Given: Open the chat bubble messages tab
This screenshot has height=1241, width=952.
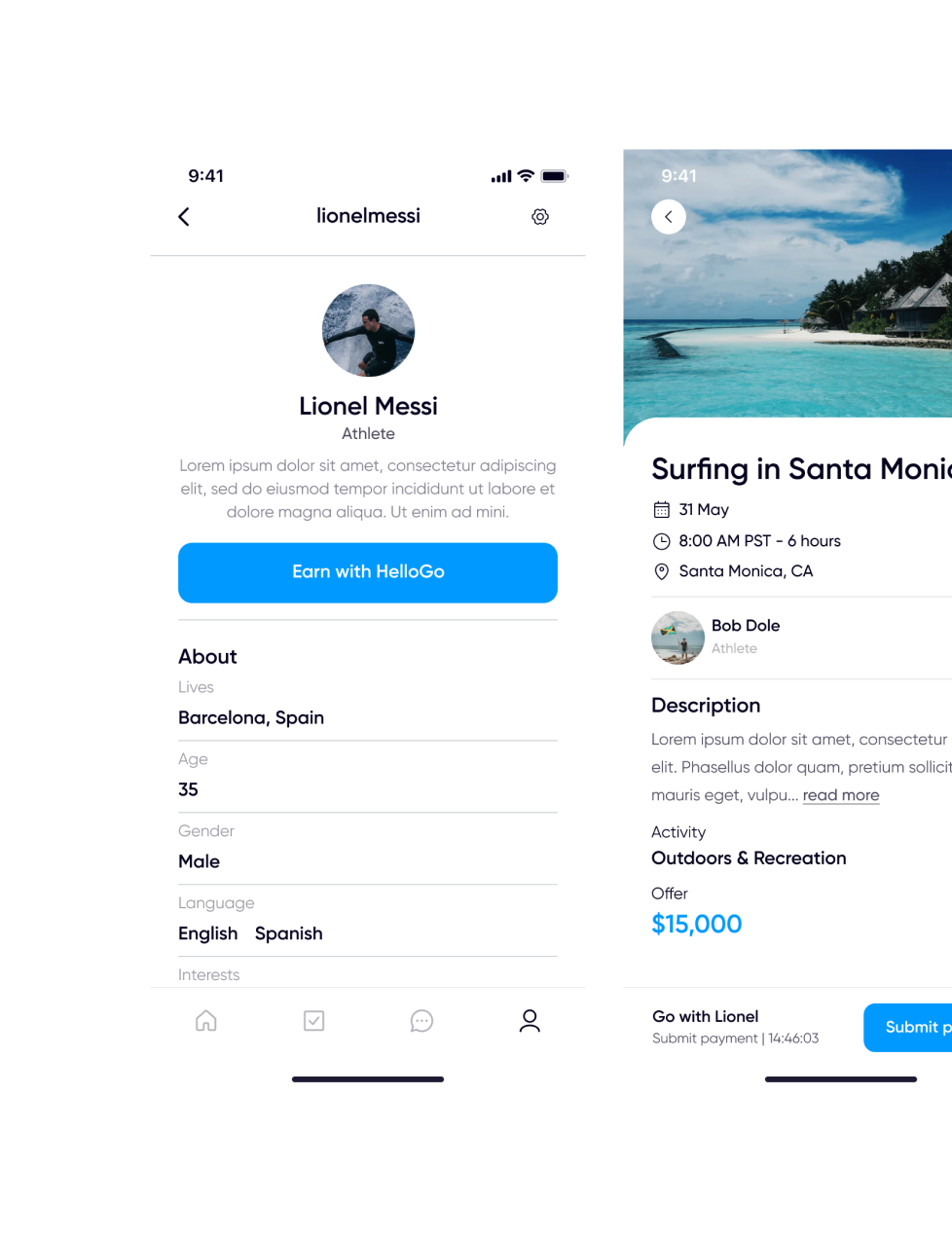Looking at the screenshot, I should tap(421, 1020).
